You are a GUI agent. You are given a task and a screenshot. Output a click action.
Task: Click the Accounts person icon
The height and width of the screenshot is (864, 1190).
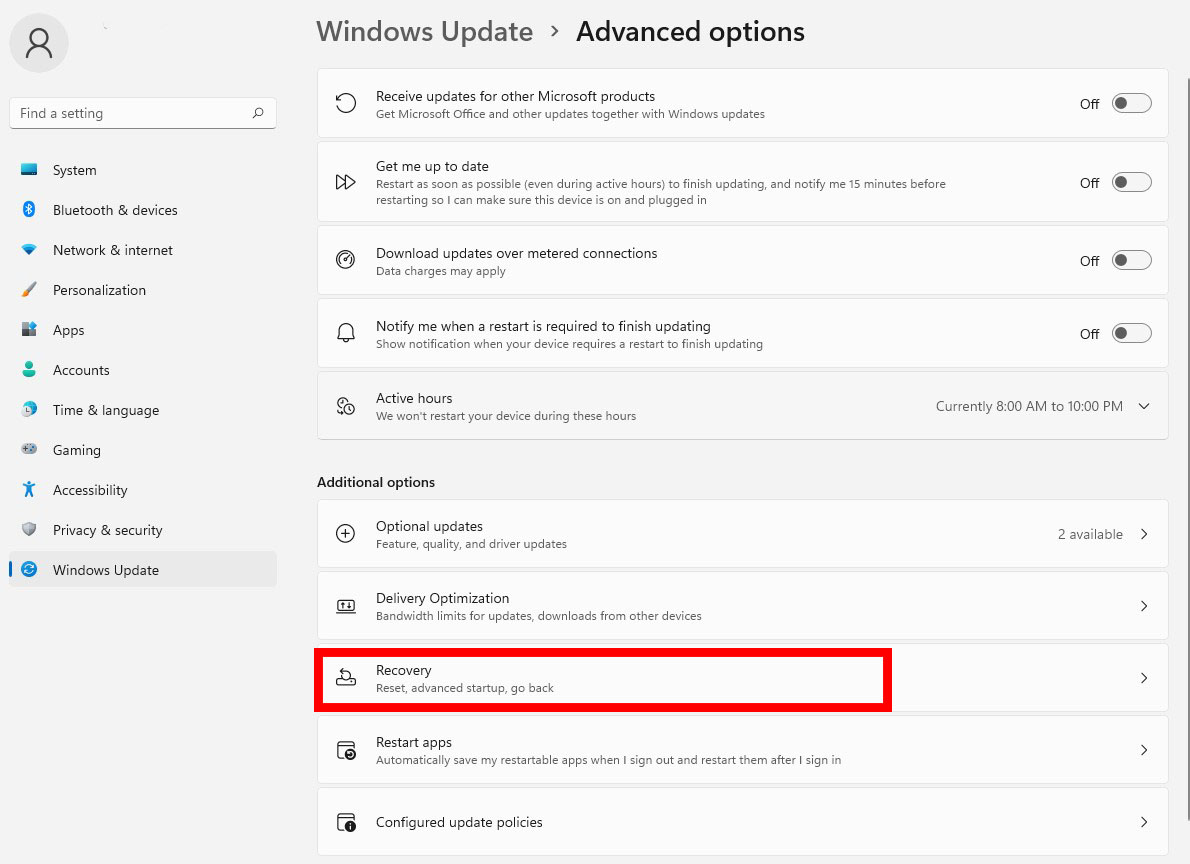coord(29,370)
